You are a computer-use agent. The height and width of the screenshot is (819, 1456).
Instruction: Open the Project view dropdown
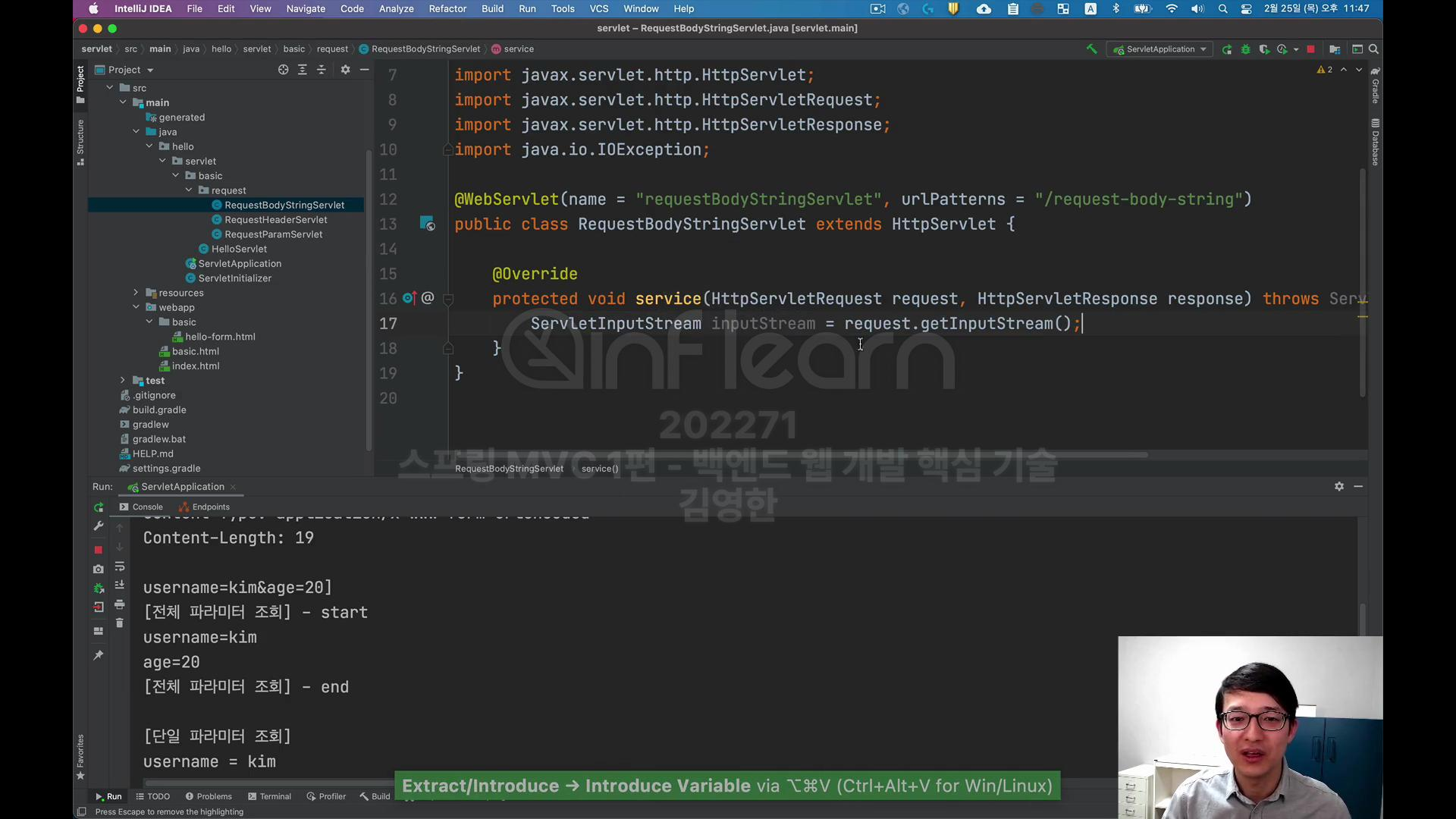click(124, 70)
